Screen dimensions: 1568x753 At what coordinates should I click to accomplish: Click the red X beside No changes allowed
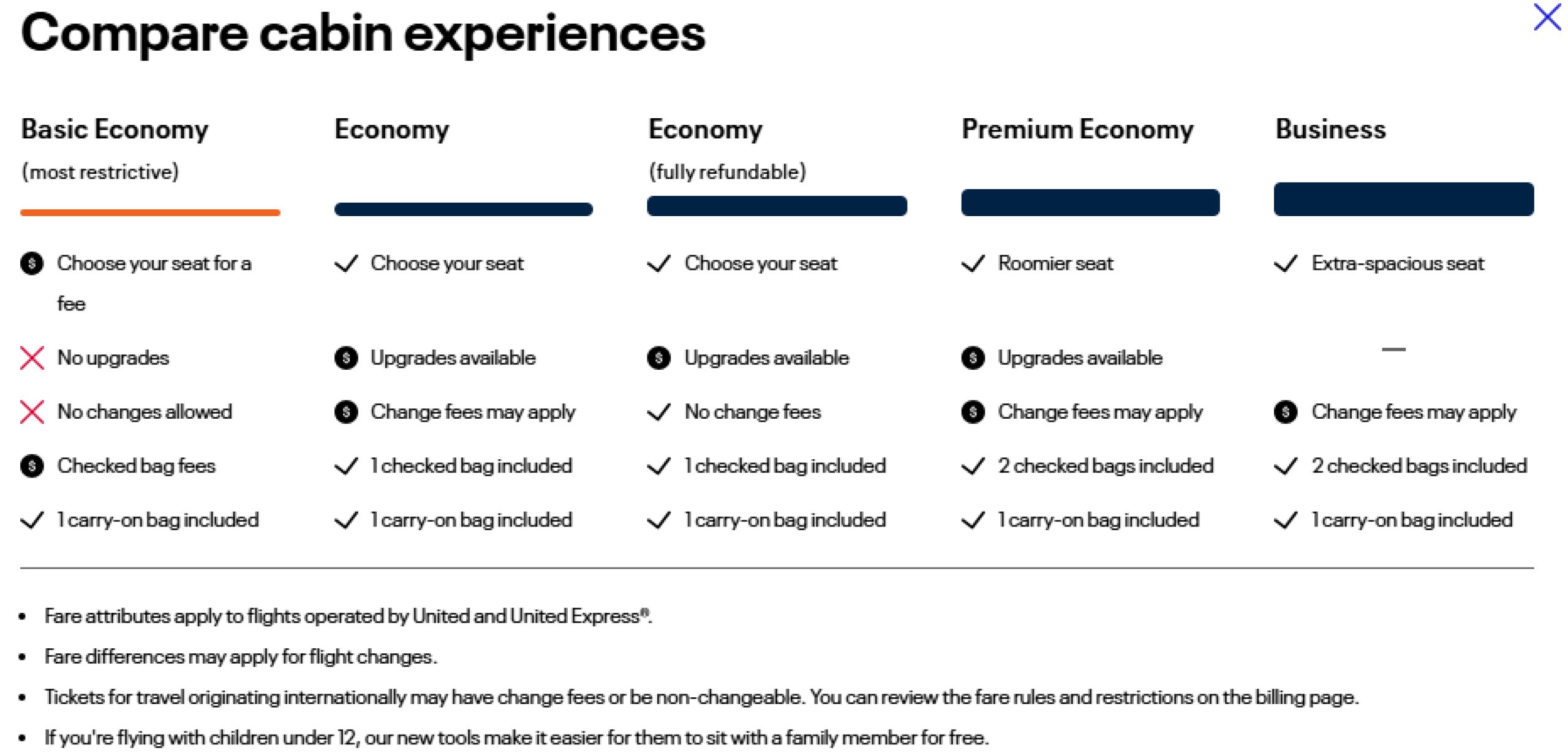[x=32, y=412]
